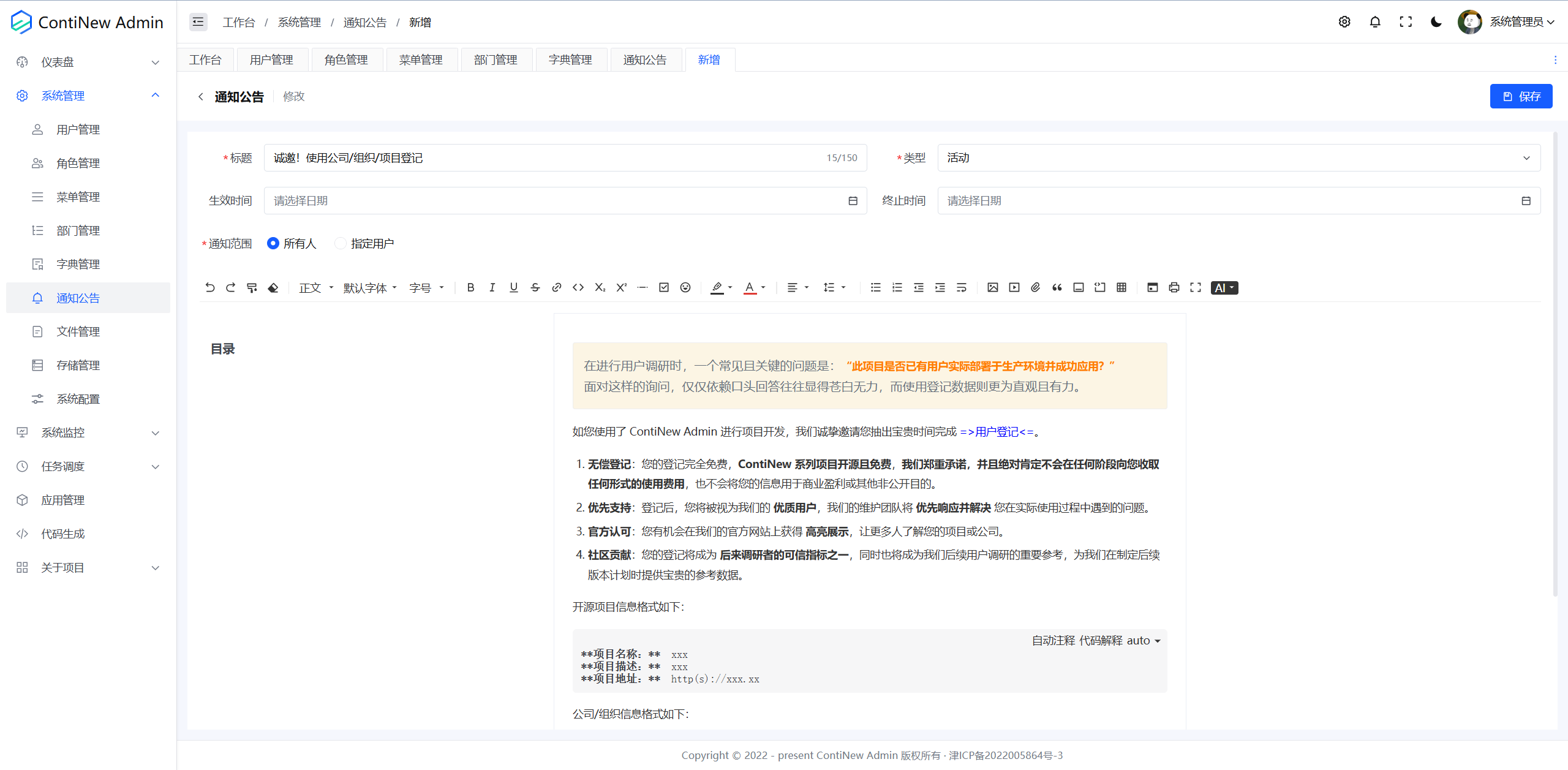Image resolution: width=1568 pixels, height=770 pixels.
Task: Insert a table into the editor
Action: click(1121, 287)
